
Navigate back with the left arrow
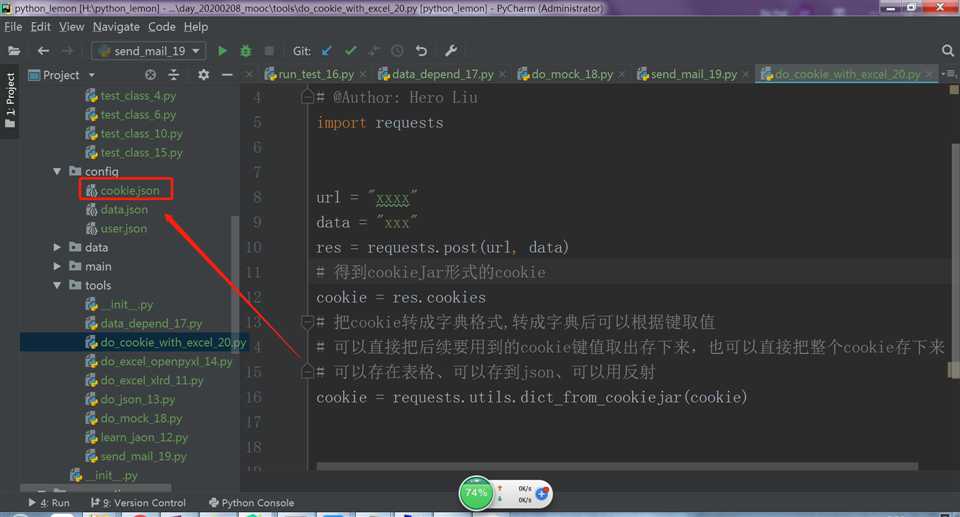pos(43,51)
